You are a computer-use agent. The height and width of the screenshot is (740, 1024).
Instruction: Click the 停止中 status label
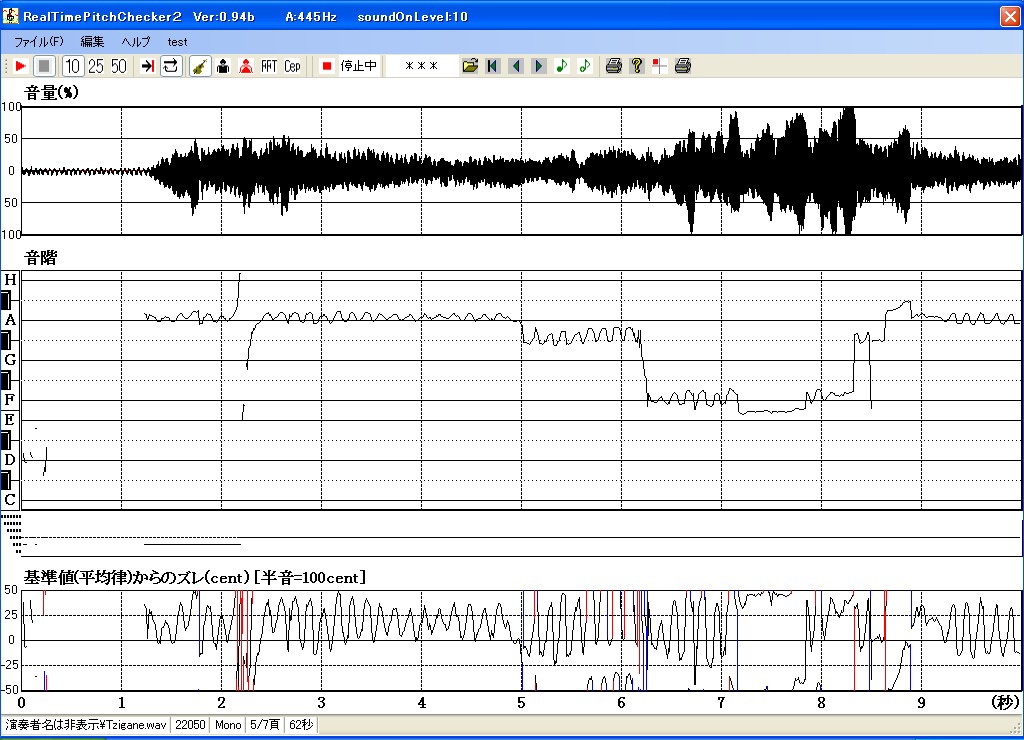pos(359,66)
